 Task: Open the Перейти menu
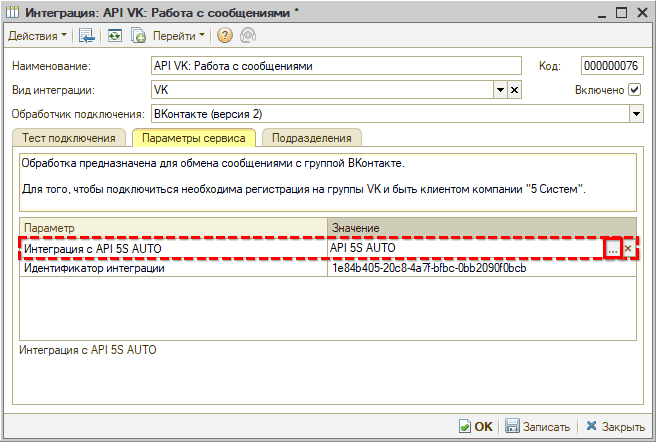(180, 35)
